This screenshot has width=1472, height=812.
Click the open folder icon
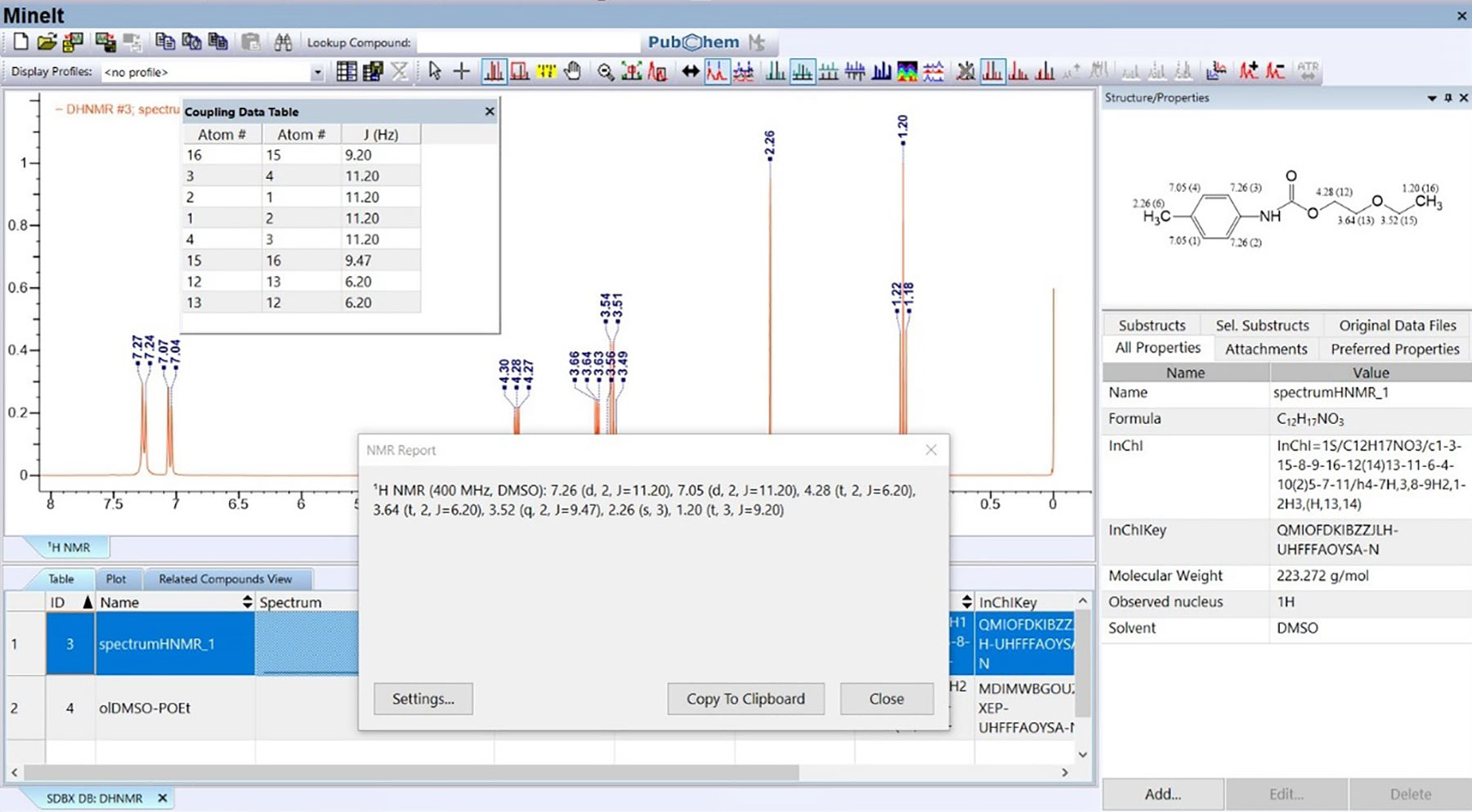click(47, 42)
